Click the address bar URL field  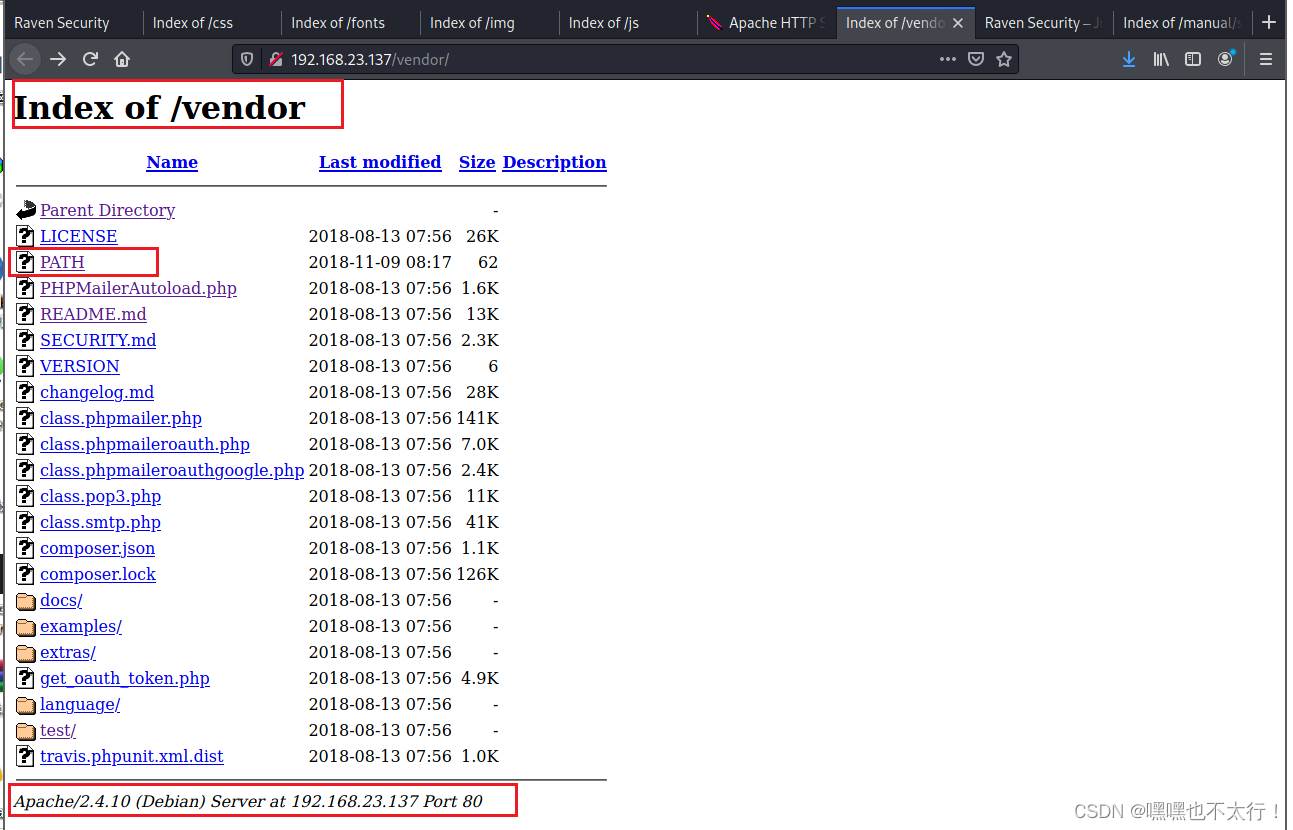pos(610,60)
